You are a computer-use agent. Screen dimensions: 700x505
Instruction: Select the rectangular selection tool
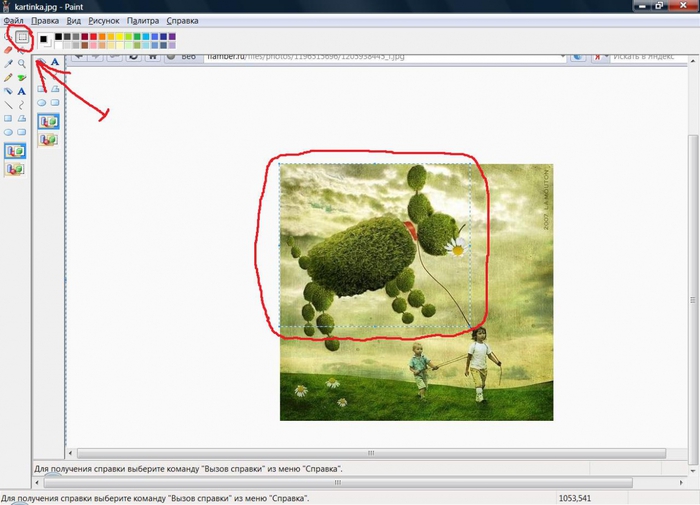tap(22, 37)
